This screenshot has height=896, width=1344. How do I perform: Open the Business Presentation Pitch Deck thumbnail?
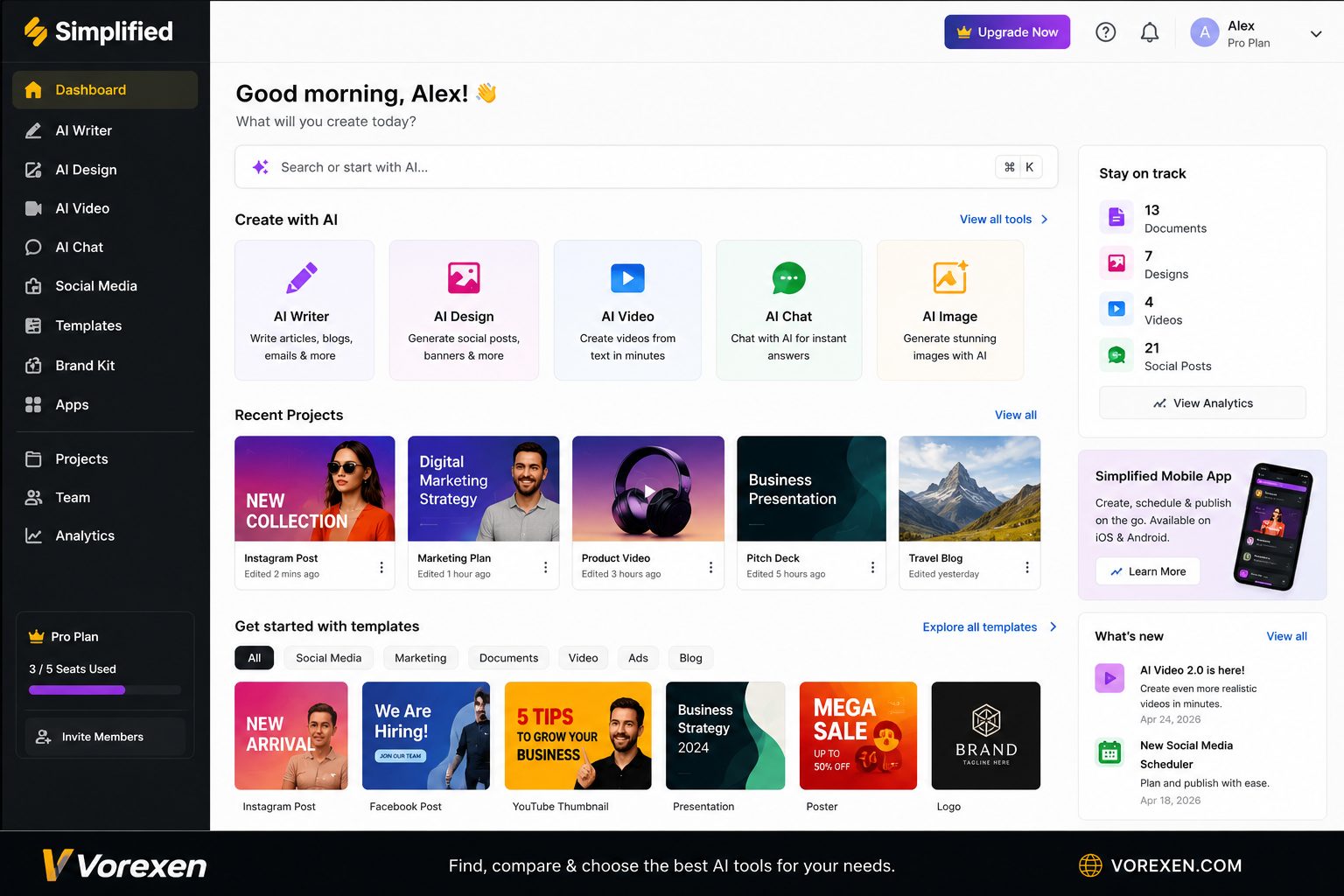coord(812,489)
